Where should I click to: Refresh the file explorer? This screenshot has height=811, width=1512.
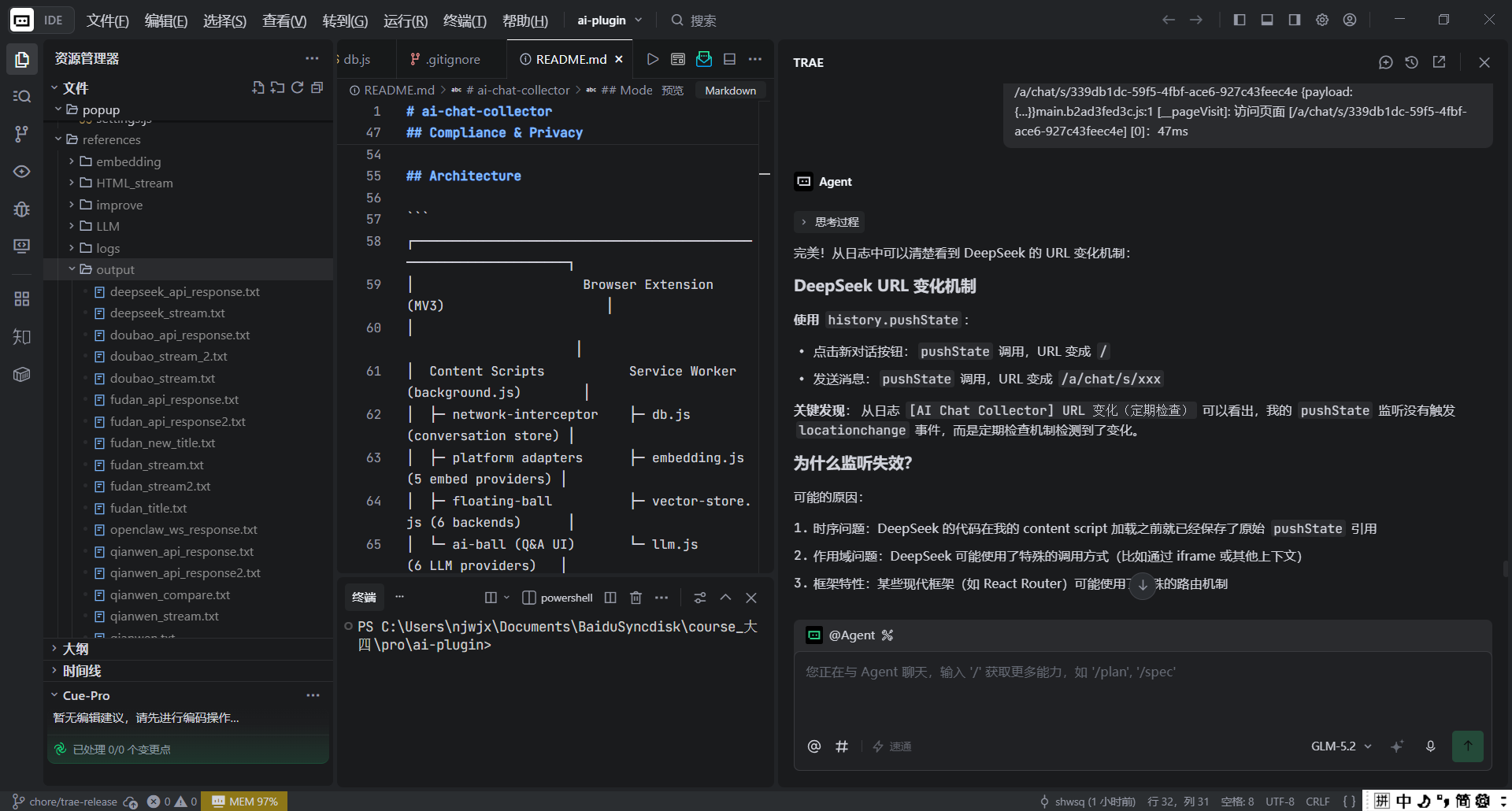297,87
